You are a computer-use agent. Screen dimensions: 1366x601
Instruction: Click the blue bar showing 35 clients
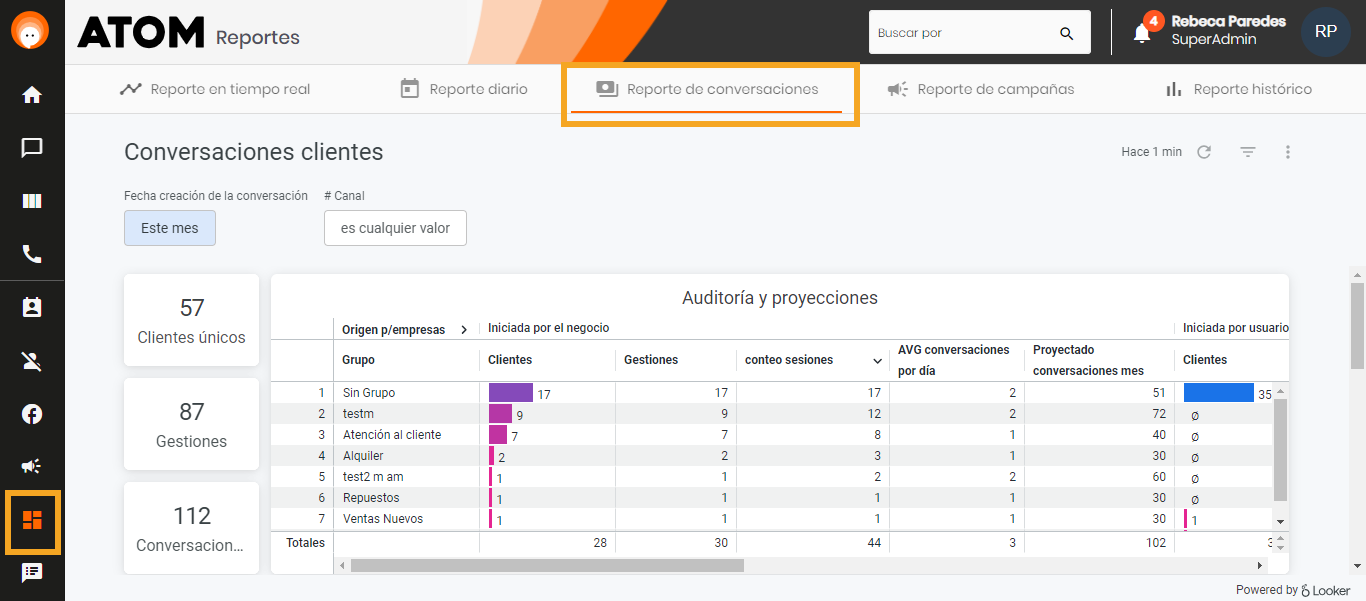pyautogui.click(x=1219, y=393)
